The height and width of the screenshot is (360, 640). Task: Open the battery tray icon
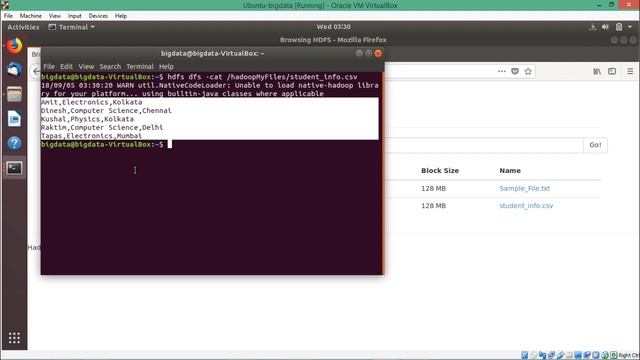click(x=619, y=27)
